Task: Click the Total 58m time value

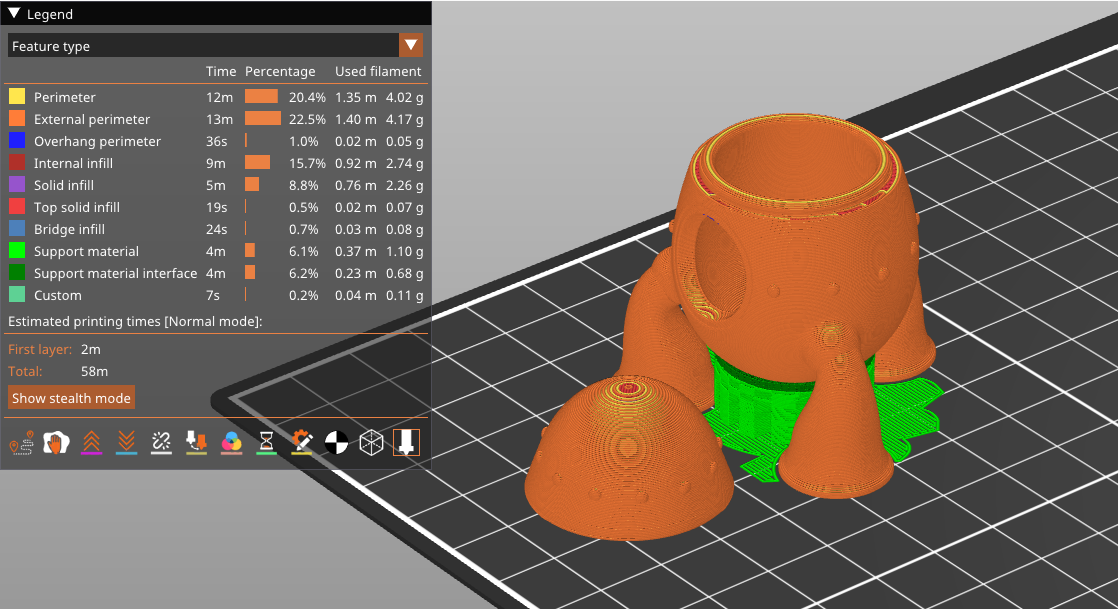Action: pyautogui.click(x=95, y=371)
